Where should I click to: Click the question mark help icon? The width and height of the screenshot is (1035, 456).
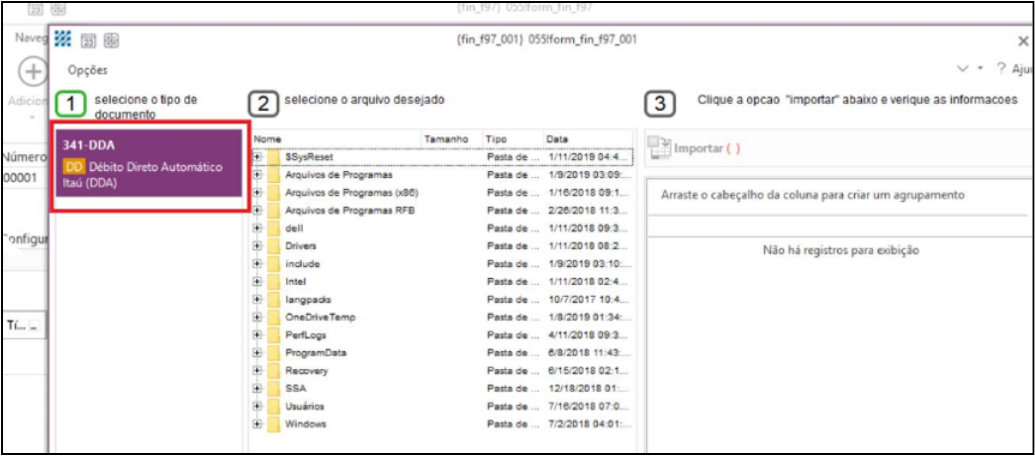click(x=1001, y=69)
